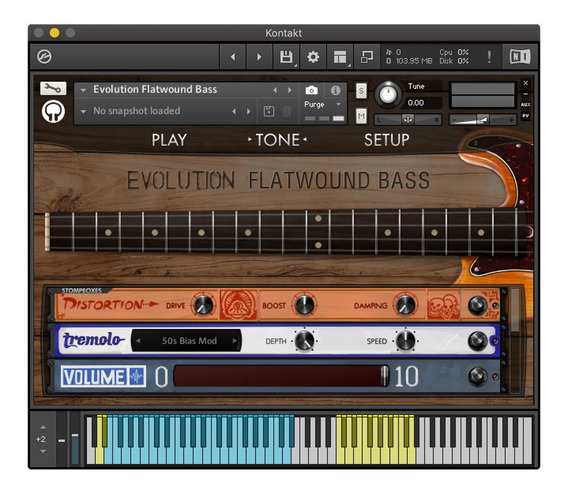Click the STOMPBOXES label
The width and height of the screenshot is (568, 494).
coord(82,290)
